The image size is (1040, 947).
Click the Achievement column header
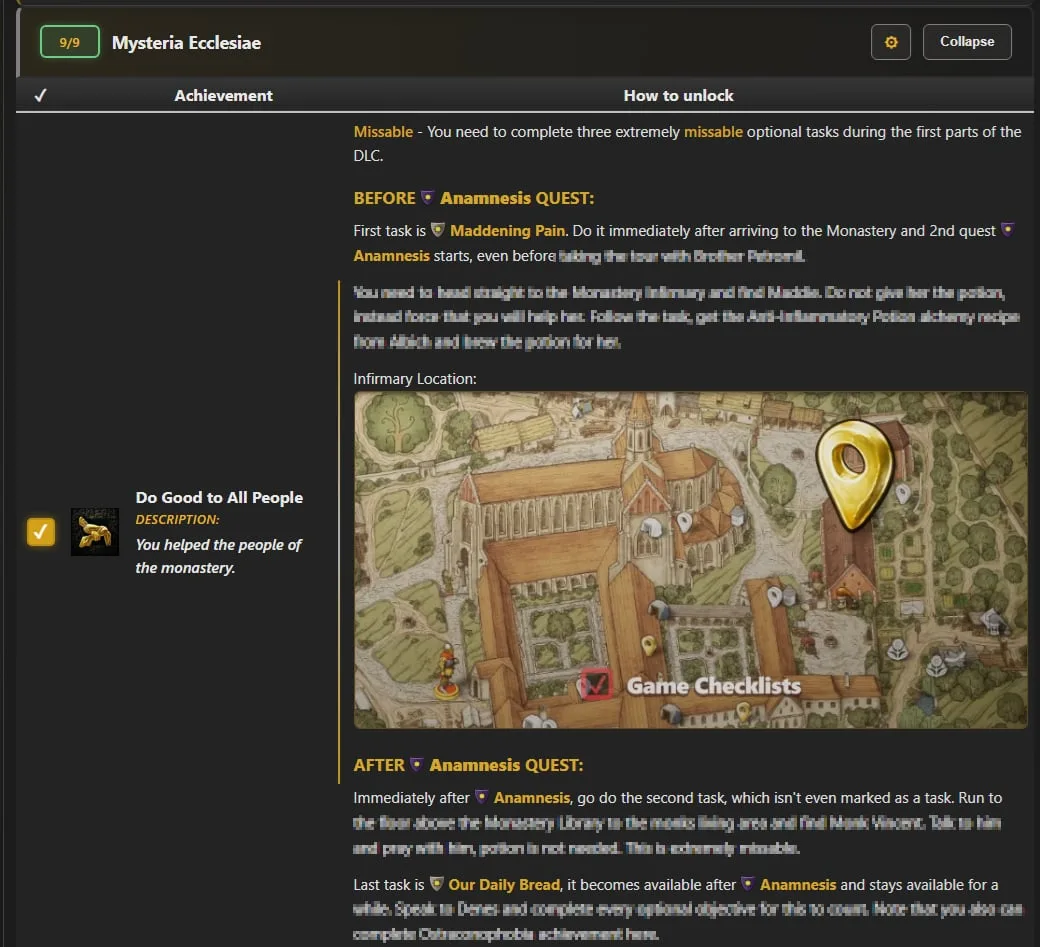tap(224, 95)
